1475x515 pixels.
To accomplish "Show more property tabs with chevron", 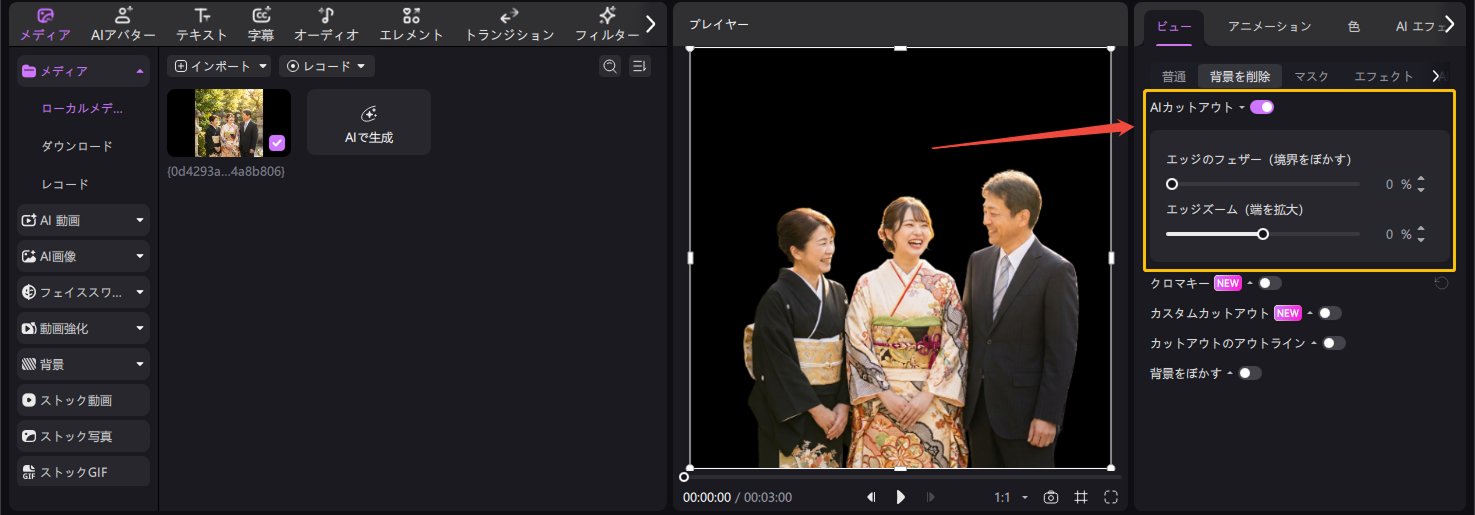I will [1450, 25].
